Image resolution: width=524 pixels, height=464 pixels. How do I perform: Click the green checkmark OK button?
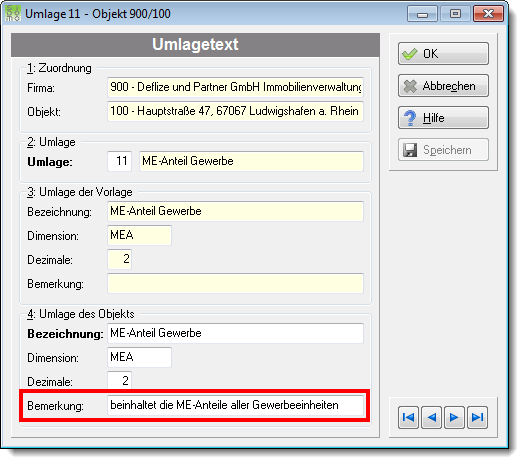click(x=443, y=53)
